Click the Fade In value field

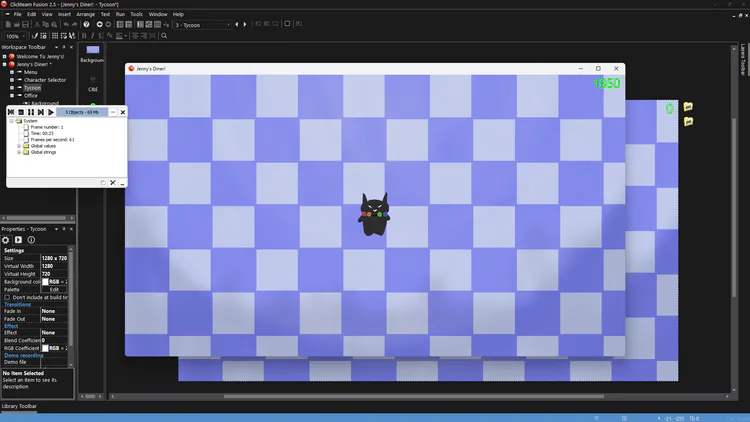pyautogui.click(x=54, y=311)
